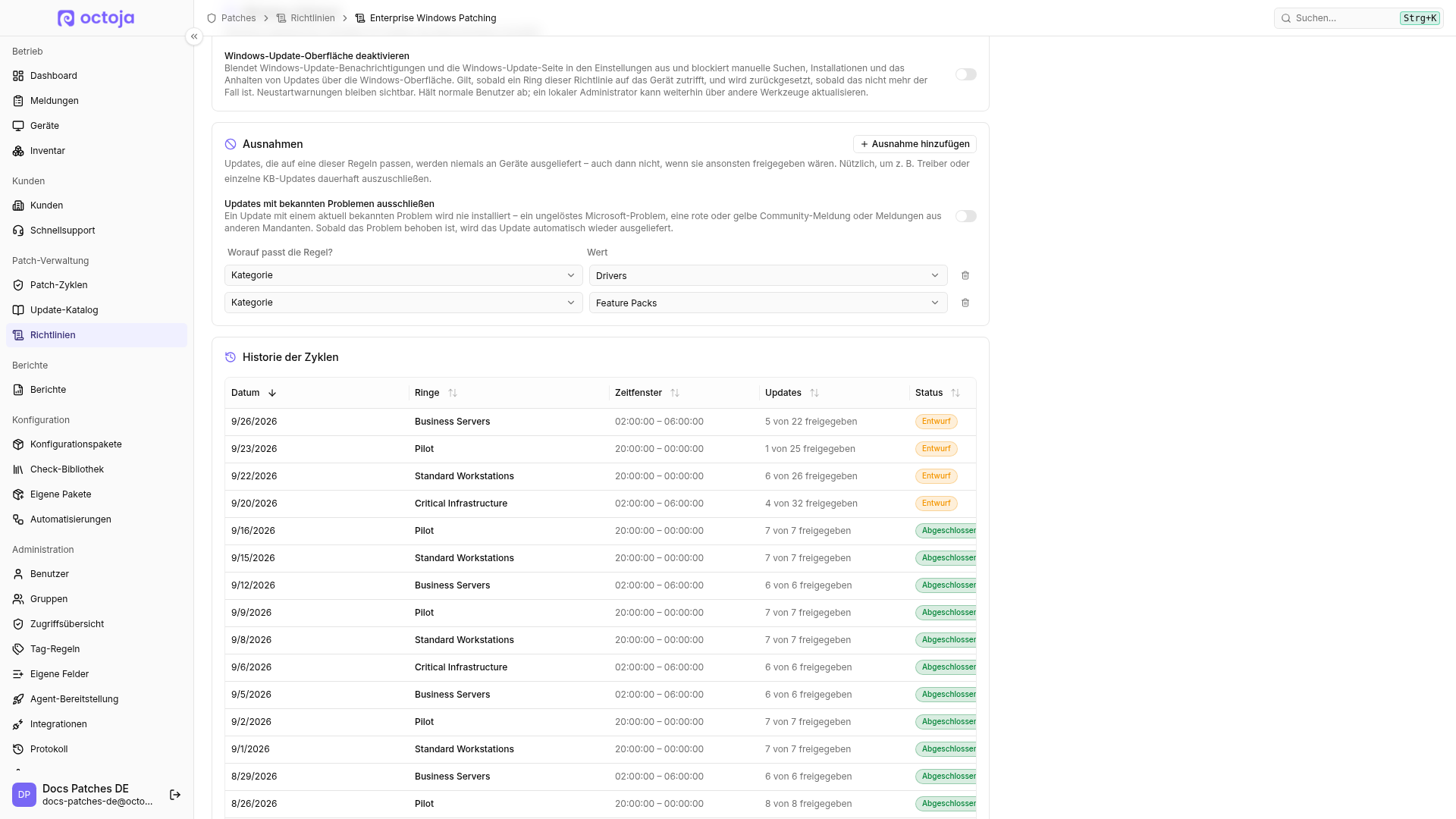Click the 02:00:00 – 06:00:00 cell for 8/29/2026
The width and height of the screenshot is (1456, 819).
click(x=659, y=777)
